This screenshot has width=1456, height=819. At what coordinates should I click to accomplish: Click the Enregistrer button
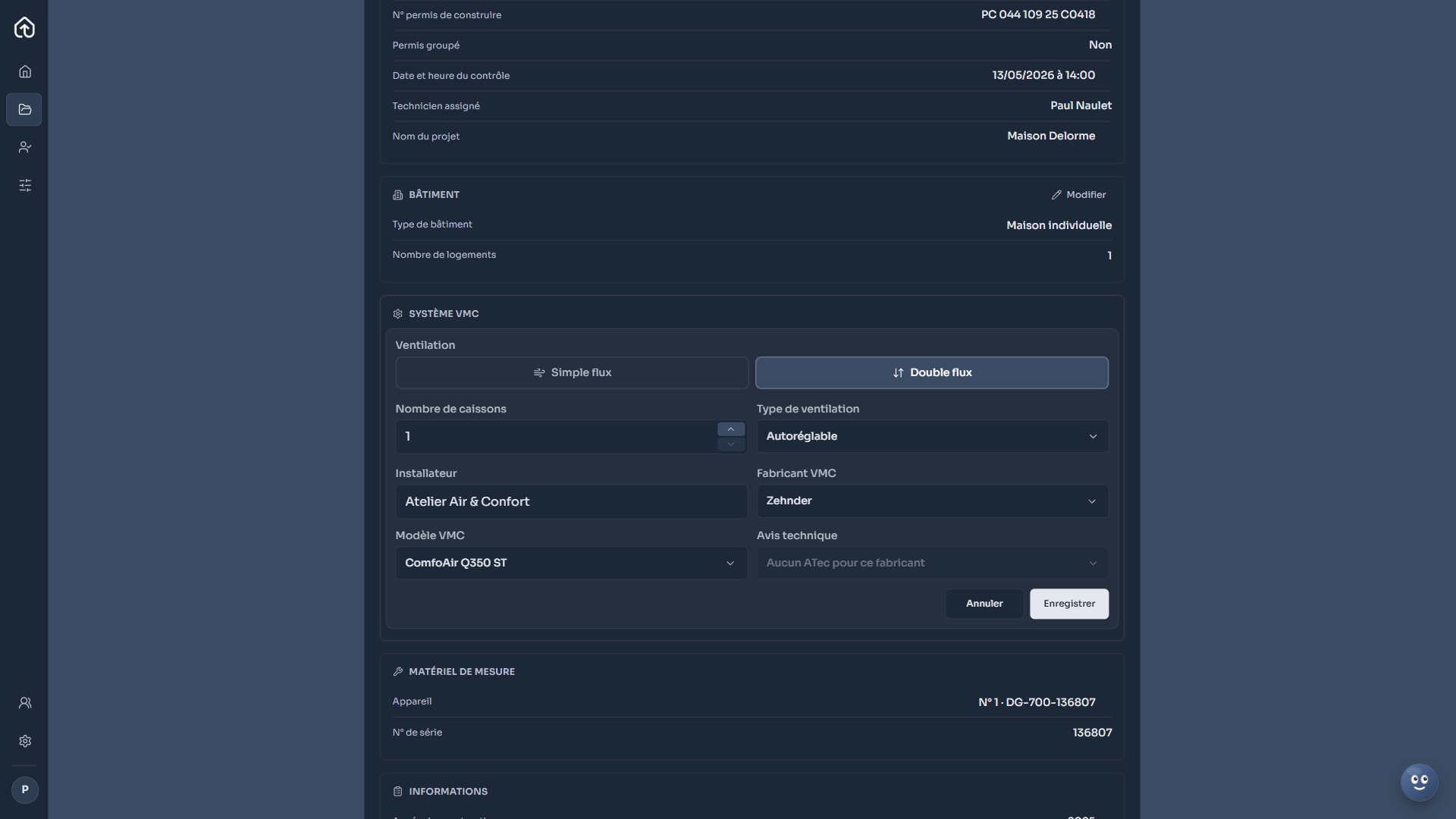click(1069, 604)
